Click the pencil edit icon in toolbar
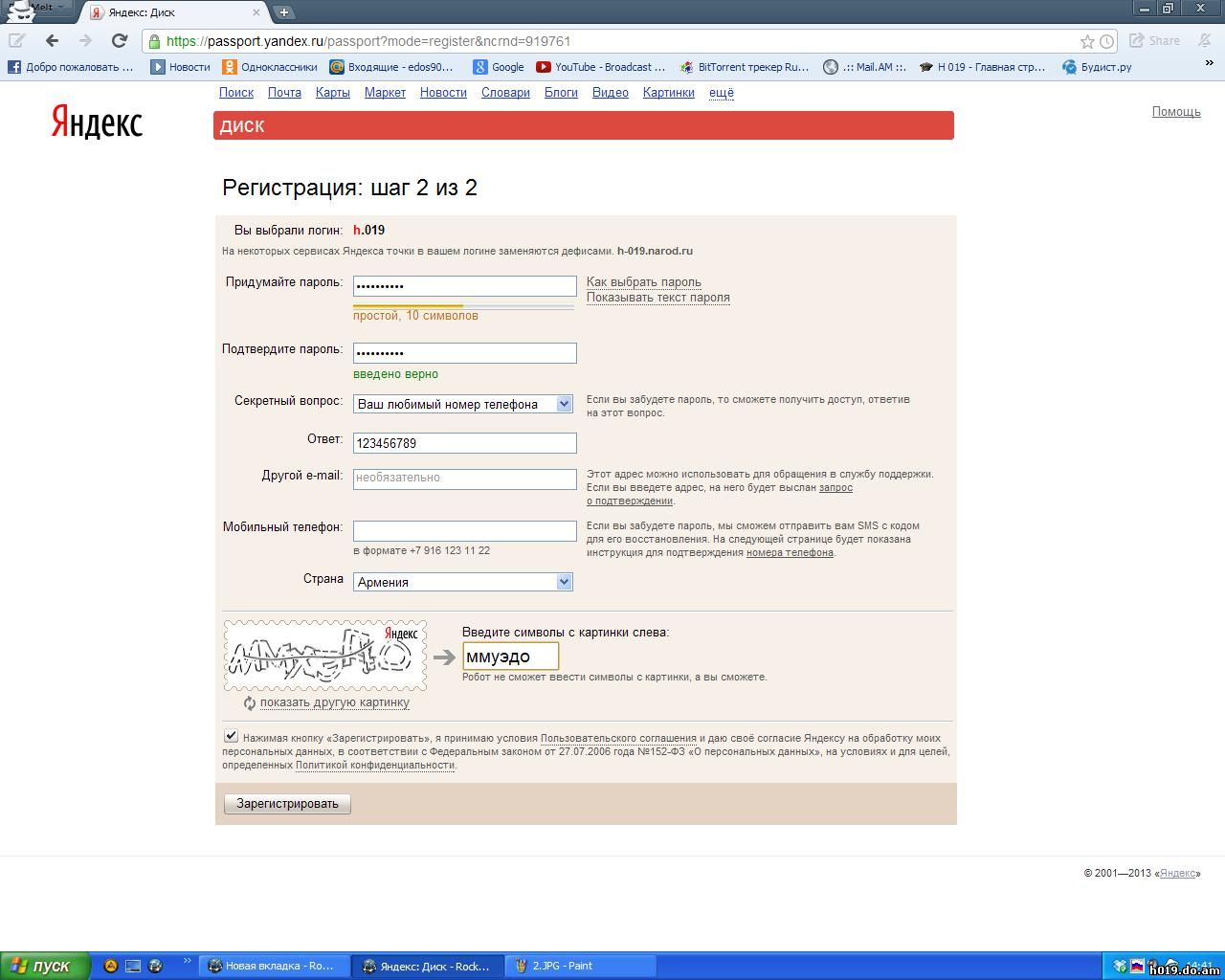 click(16, 40)
